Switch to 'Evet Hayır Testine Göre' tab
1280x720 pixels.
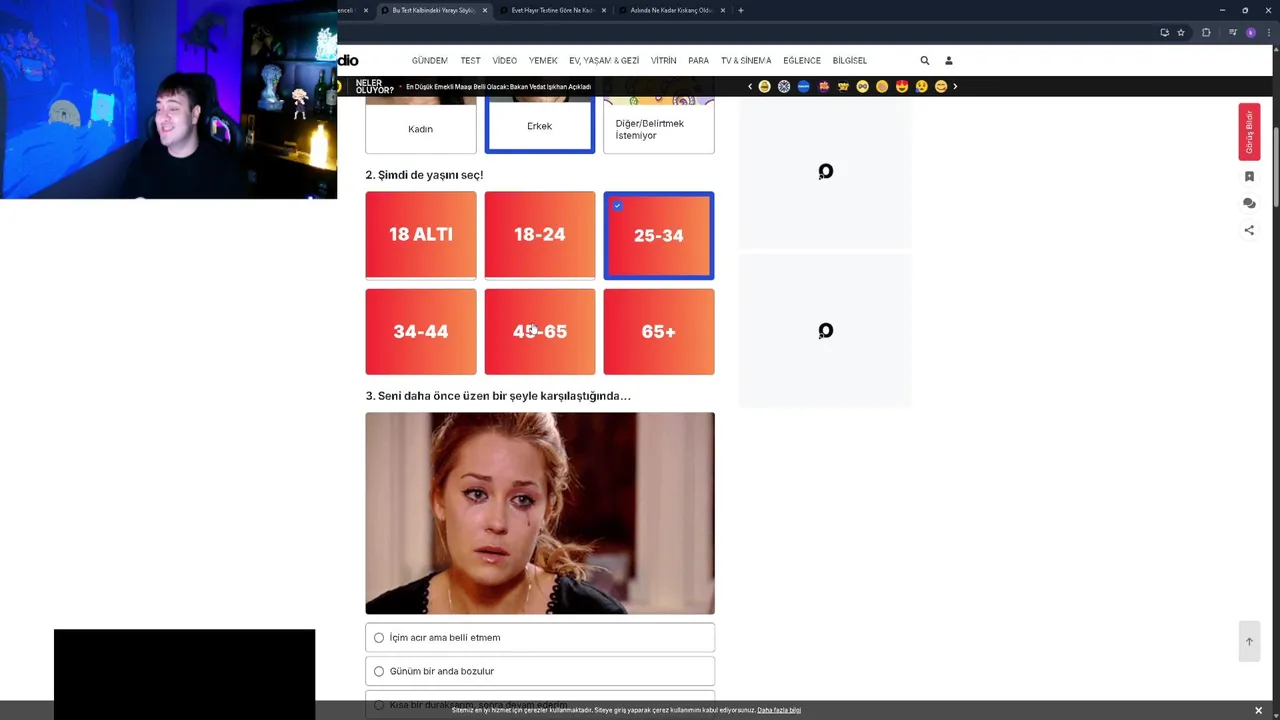552,10
